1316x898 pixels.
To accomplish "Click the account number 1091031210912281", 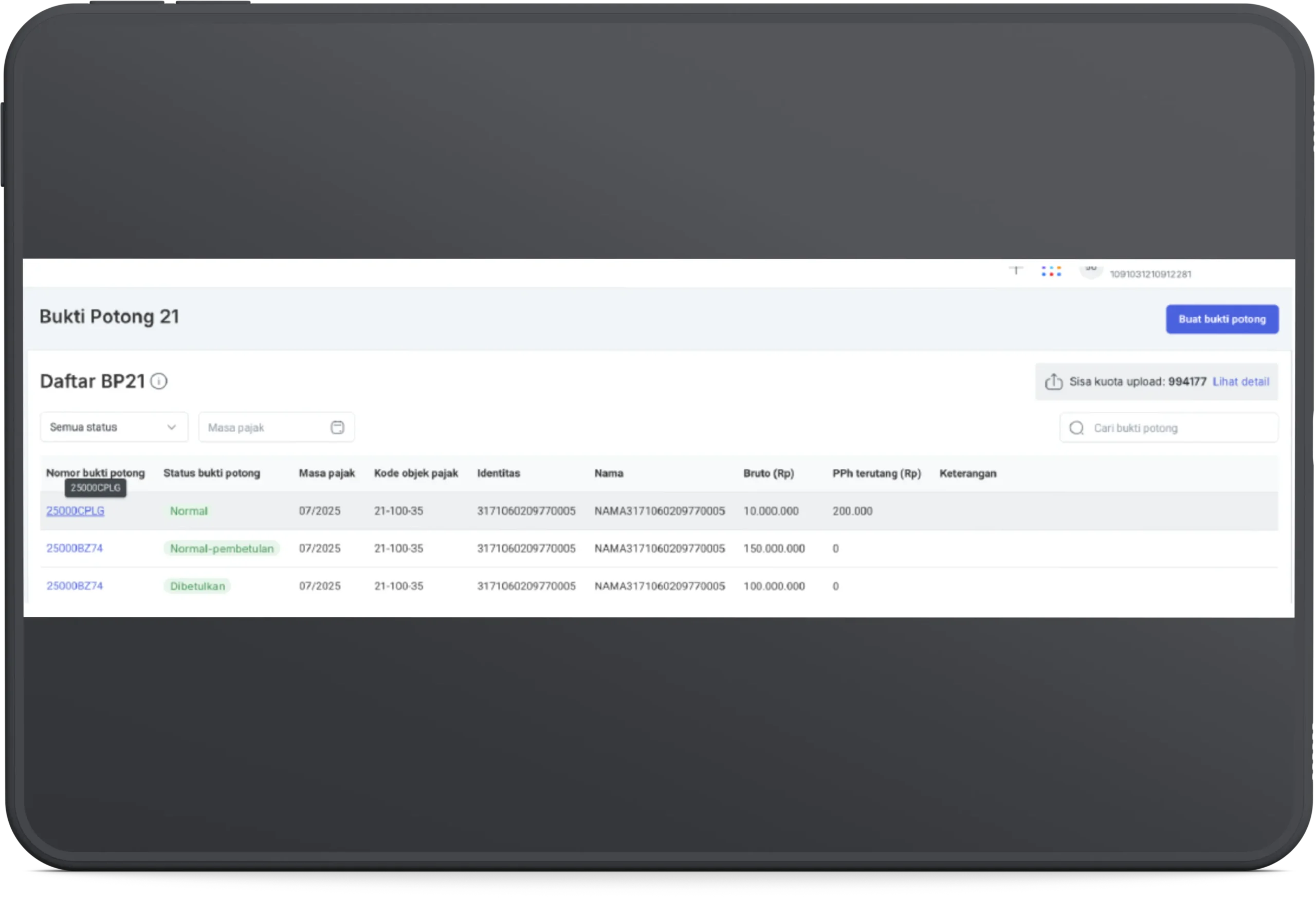I will click(x=1150, y=274).
